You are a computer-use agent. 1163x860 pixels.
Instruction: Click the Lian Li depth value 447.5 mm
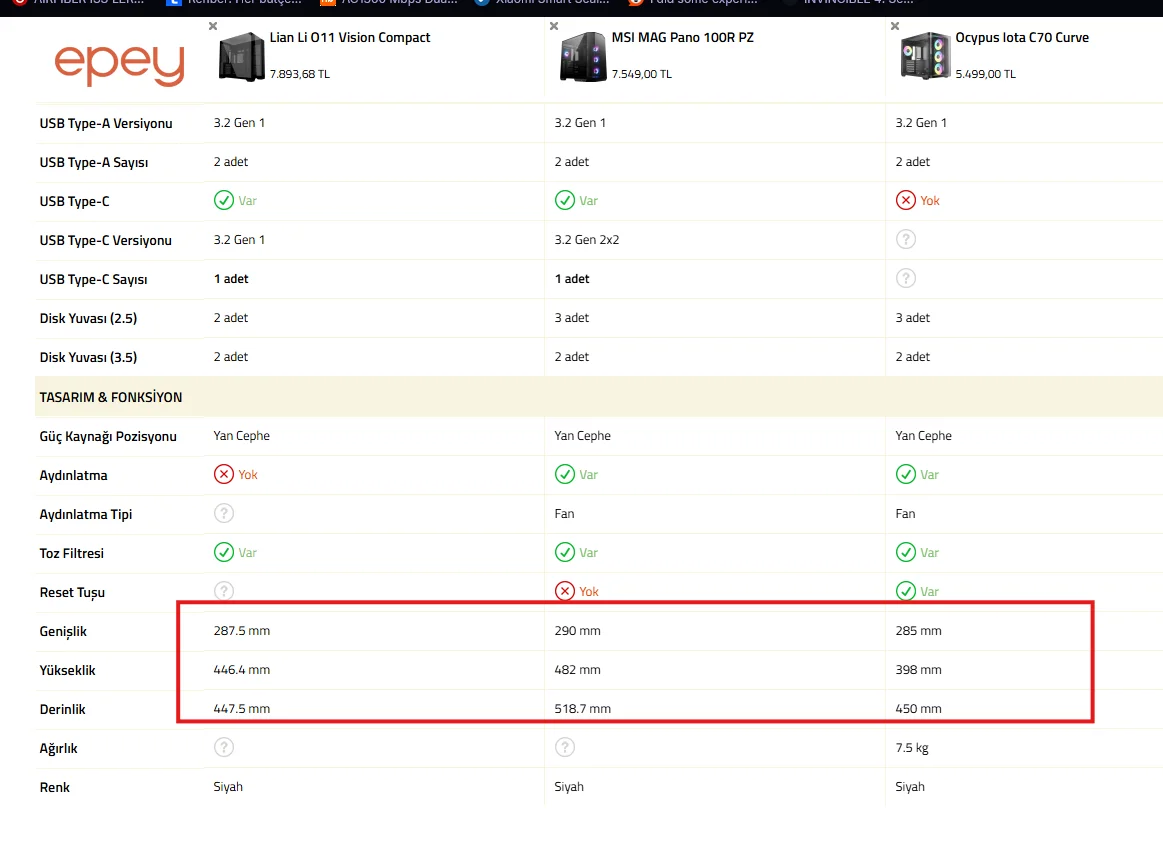[242, 709]
